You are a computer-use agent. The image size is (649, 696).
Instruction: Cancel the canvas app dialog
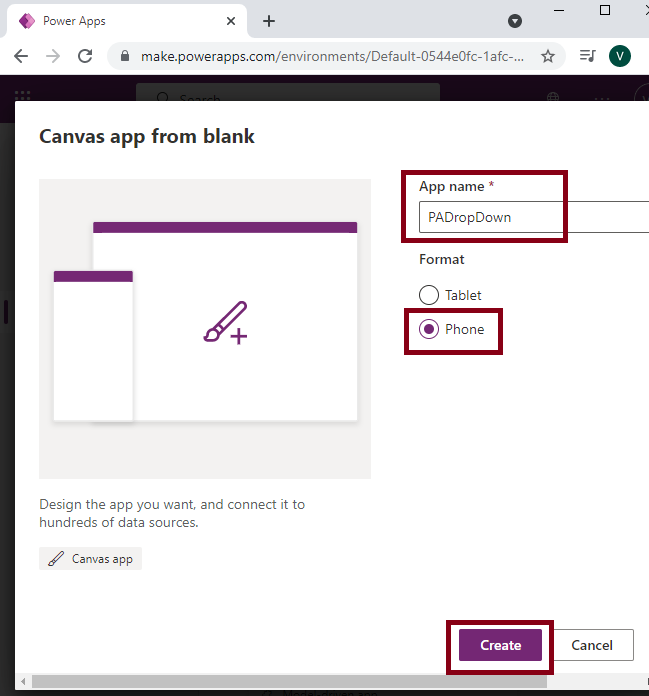[x=592, y=645]
